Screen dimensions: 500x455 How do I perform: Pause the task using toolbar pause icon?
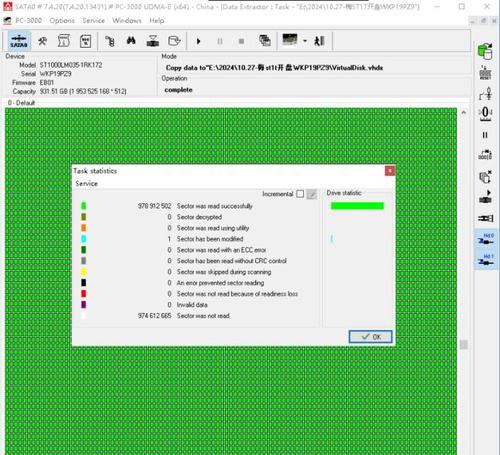220,41
